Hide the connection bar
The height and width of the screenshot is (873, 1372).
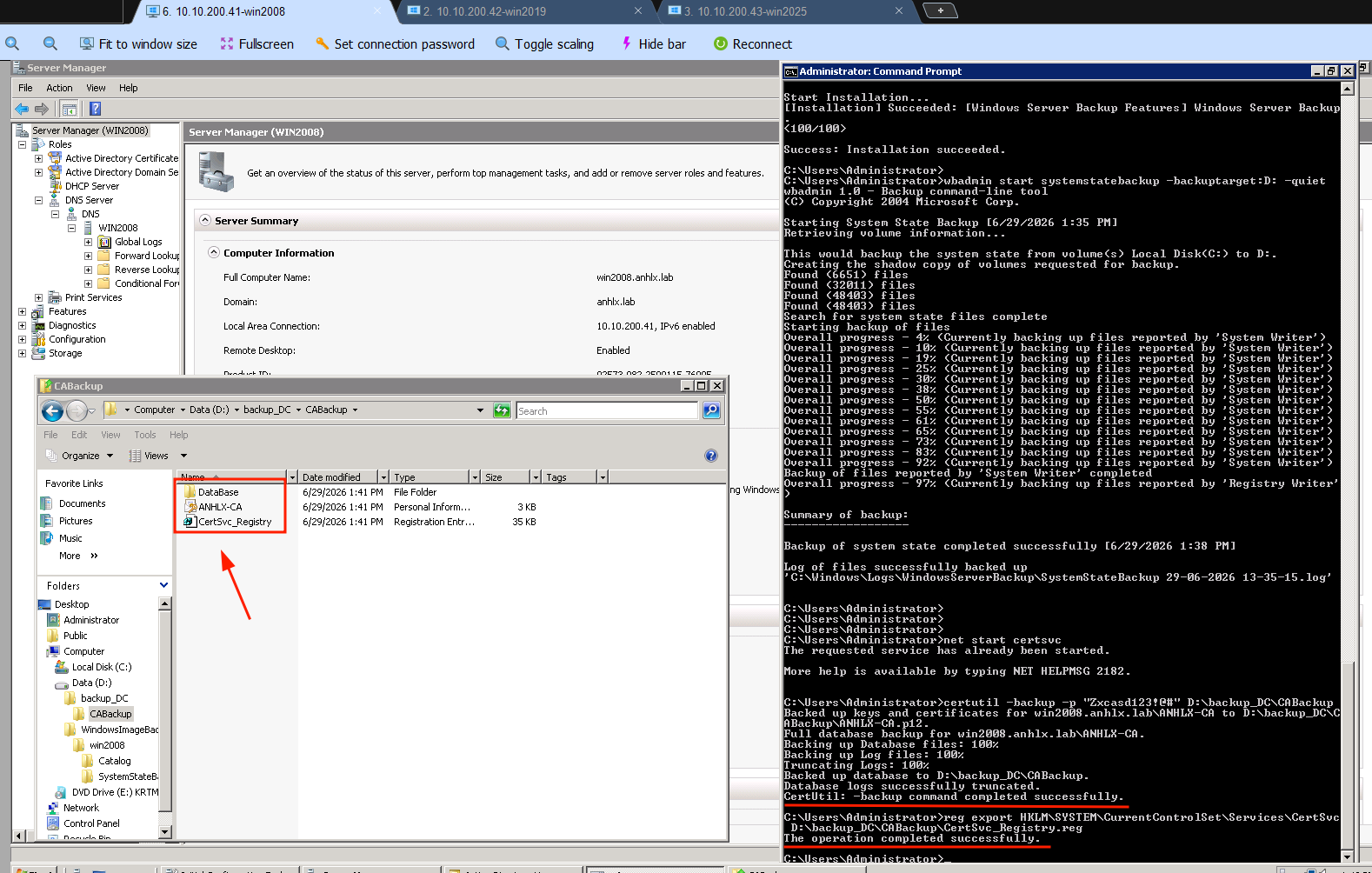[654, 43]
